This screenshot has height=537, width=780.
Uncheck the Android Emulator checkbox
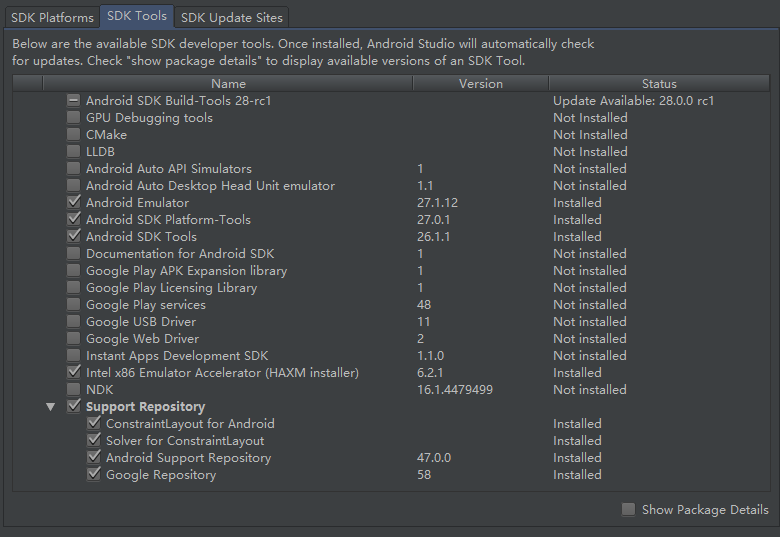(74, 202)
